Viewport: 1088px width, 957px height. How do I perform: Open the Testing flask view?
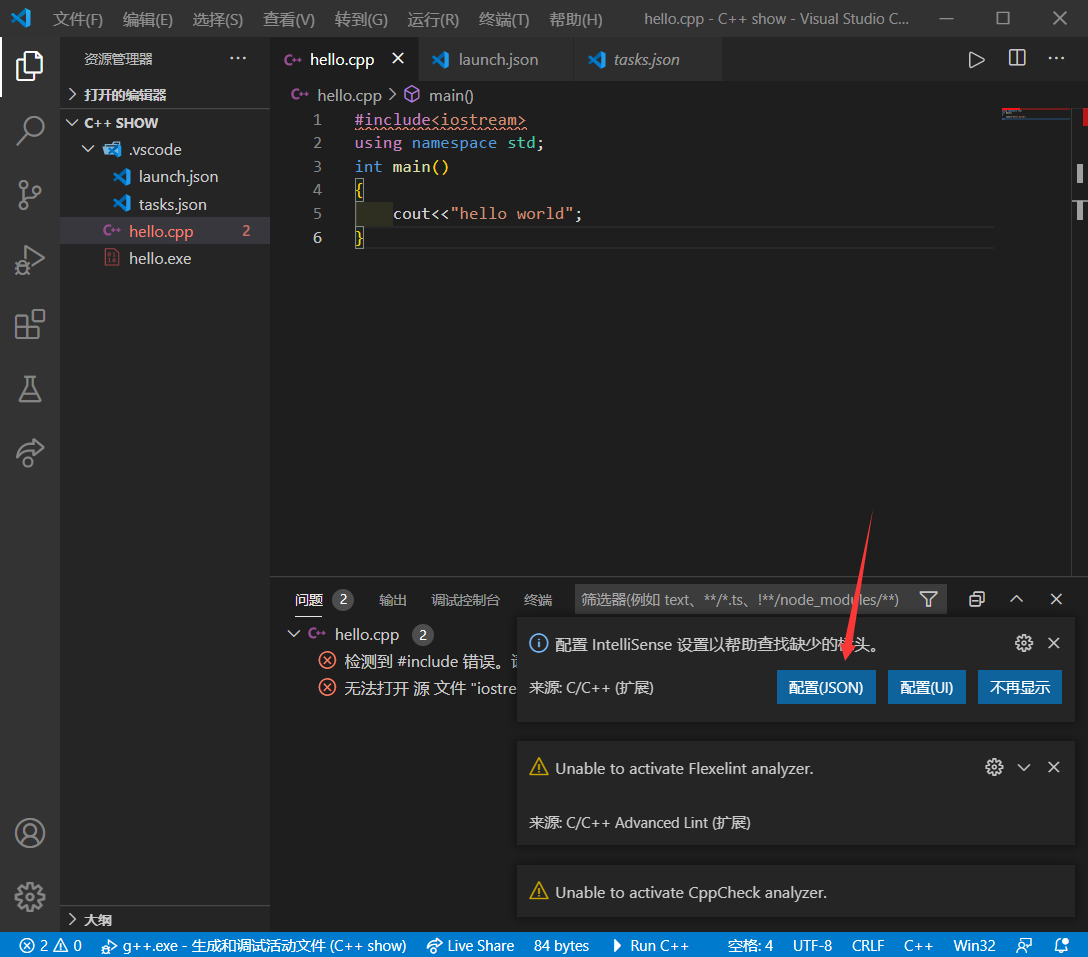(x=29, y=389)
